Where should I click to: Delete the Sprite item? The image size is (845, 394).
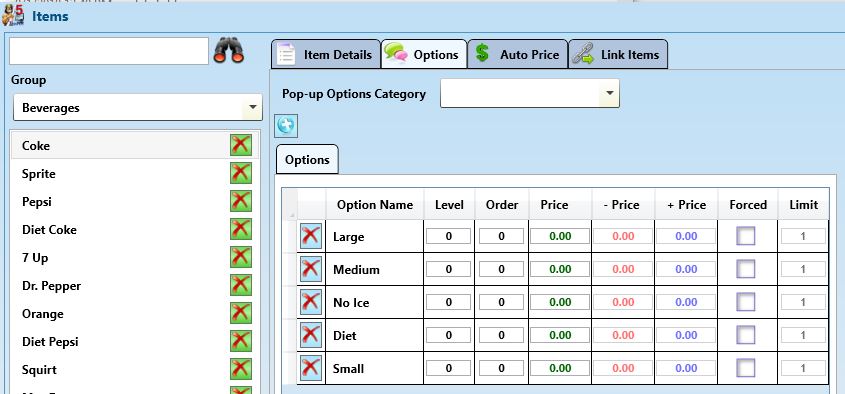point(241,173)
